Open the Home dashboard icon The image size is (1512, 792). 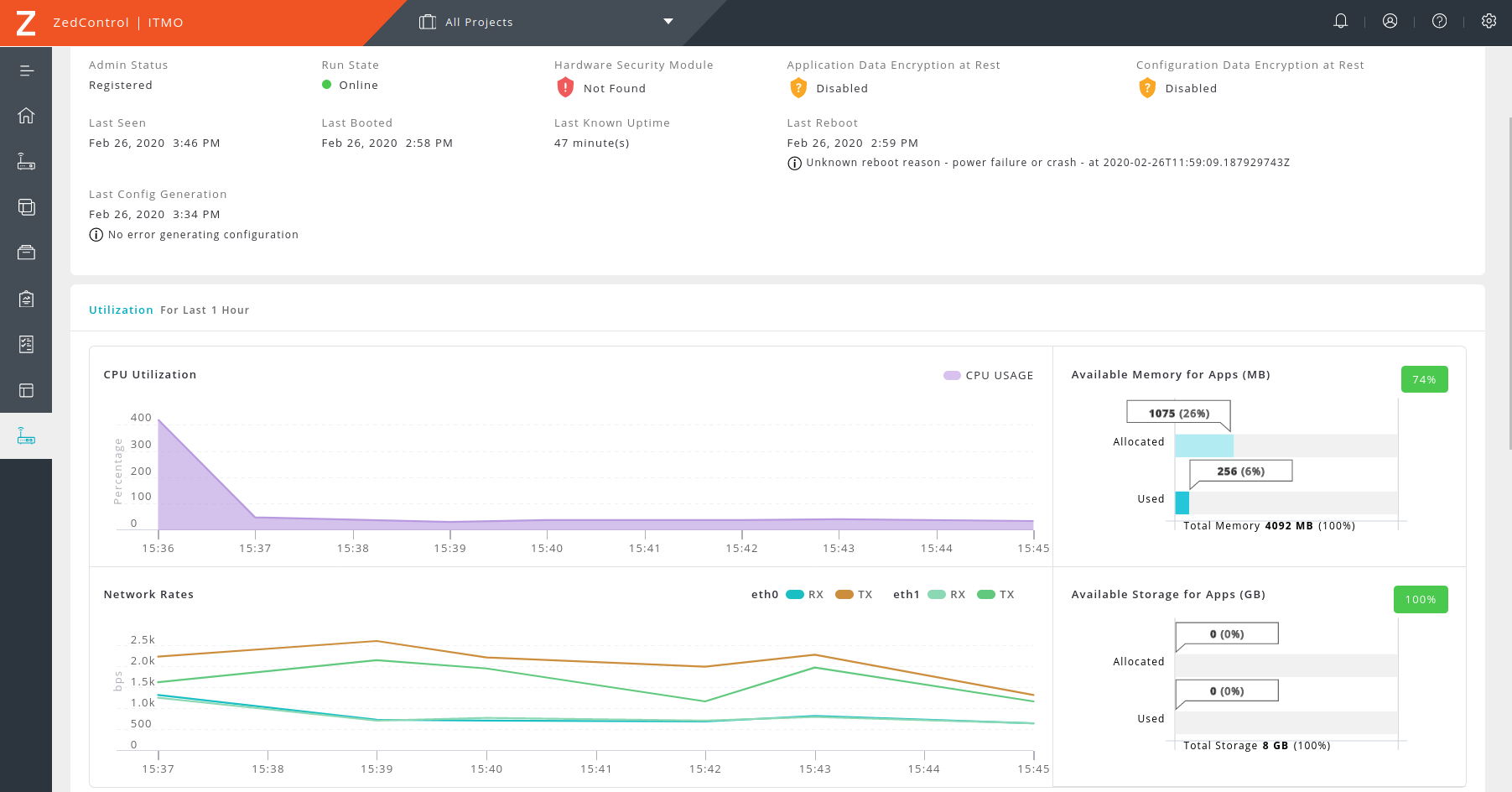pos(26,116)
